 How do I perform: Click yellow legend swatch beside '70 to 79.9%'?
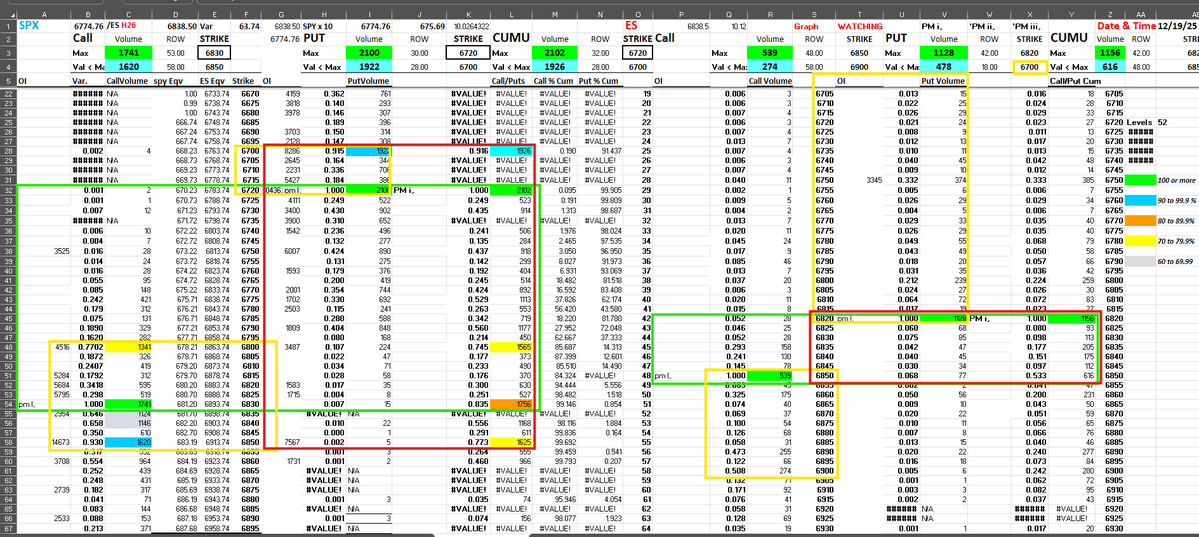coord(1140,239)
